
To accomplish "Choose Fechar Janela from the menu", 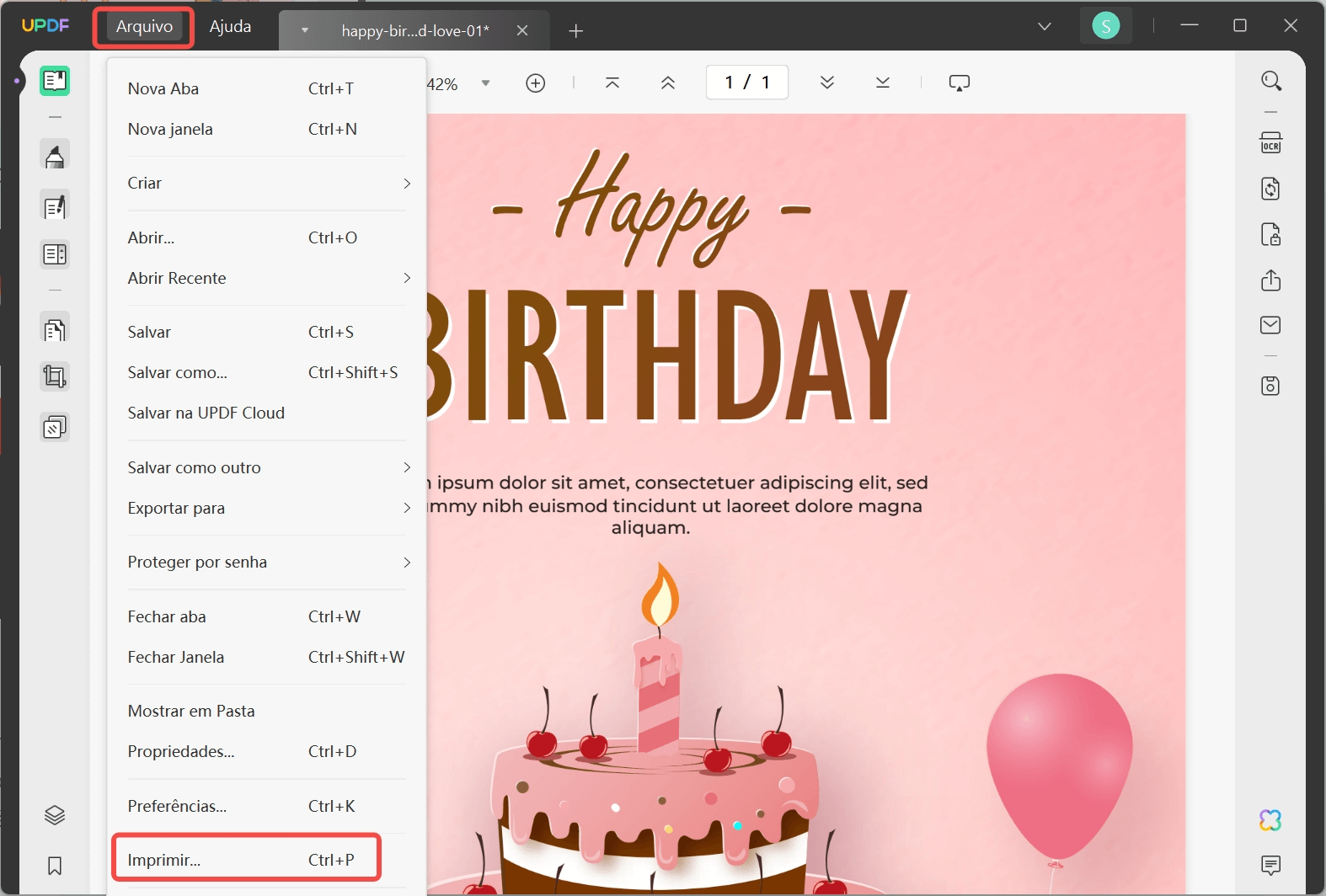I will (267, 657).
